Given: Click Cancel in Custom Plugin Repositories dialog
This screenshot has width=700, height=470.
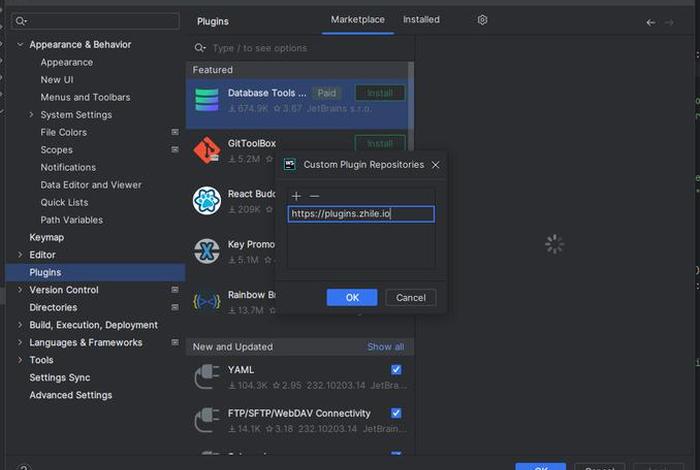Looking at the screenshot, I should coord(411,298).
